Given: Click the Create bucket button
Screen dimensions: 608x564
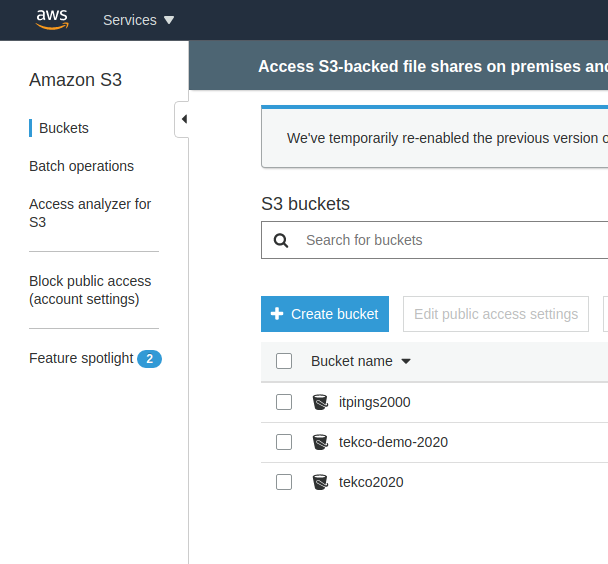Looking at the screenshot, I should pyautogui.click(x=325, y=314).
